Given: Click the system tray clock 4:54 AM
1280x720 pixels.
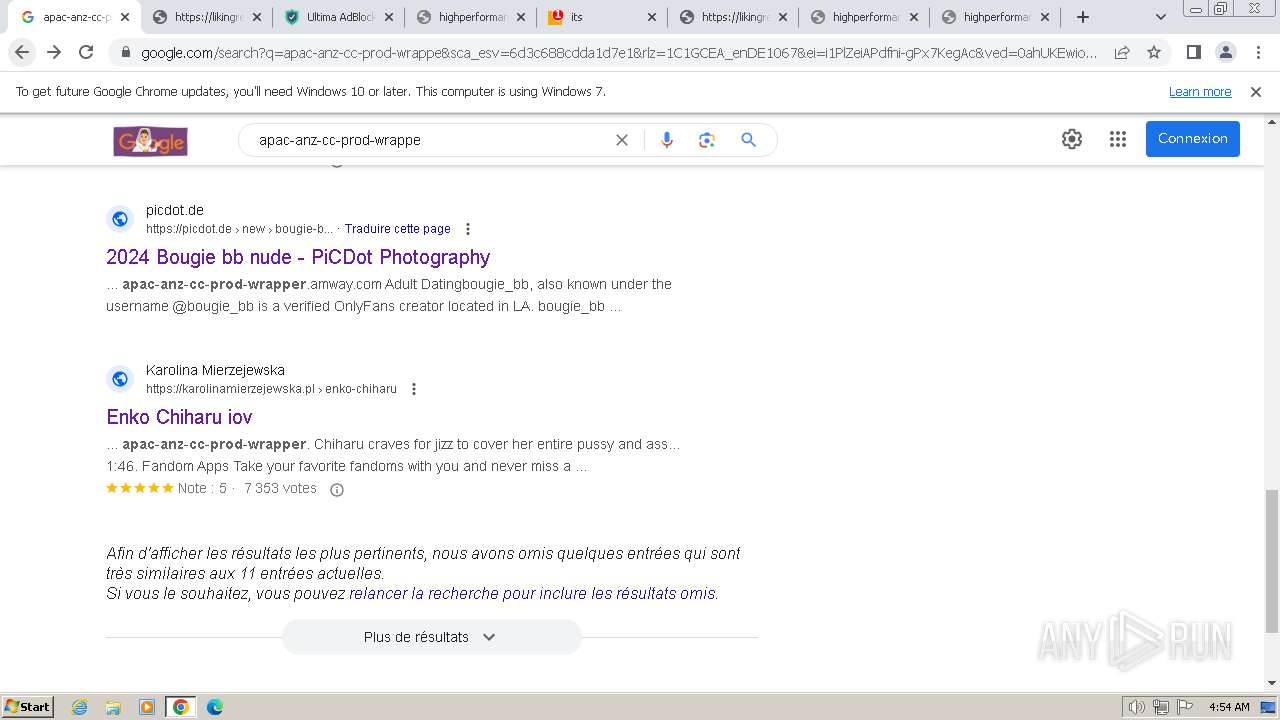Looking at the screenshot, I should tap(1229, 707).
